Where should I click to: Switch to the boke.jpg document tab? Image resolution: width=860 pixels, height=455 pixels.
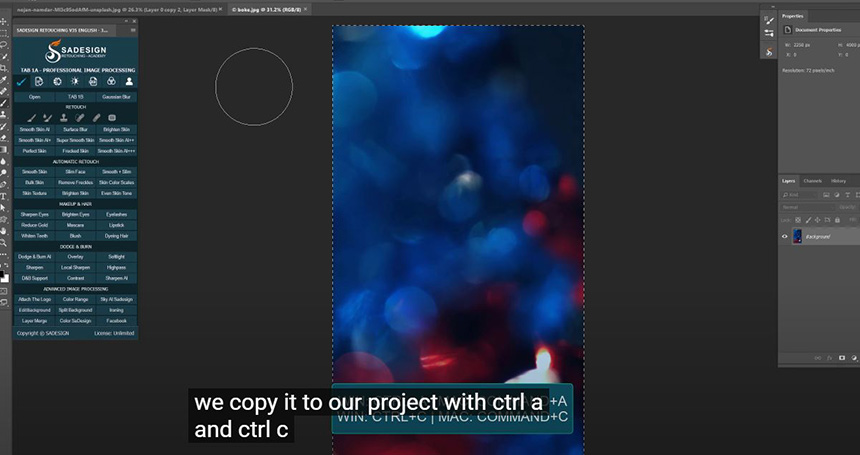(x=268, y=8)
